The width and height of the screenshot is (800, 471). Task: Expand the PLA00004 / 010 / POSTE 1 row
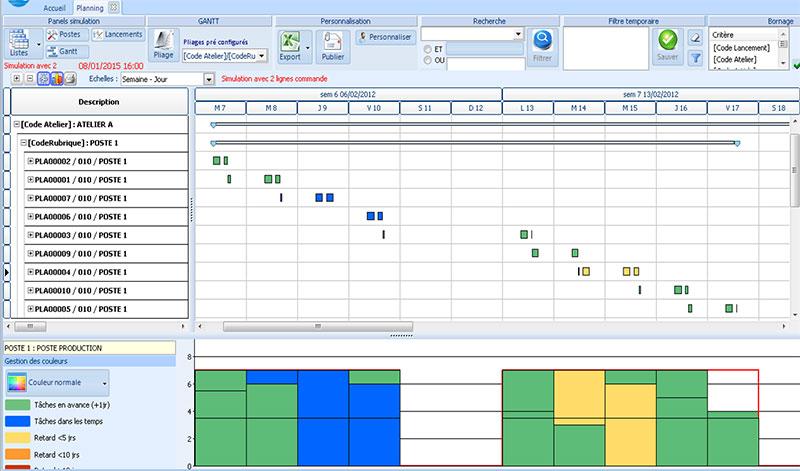click(30, 271)
